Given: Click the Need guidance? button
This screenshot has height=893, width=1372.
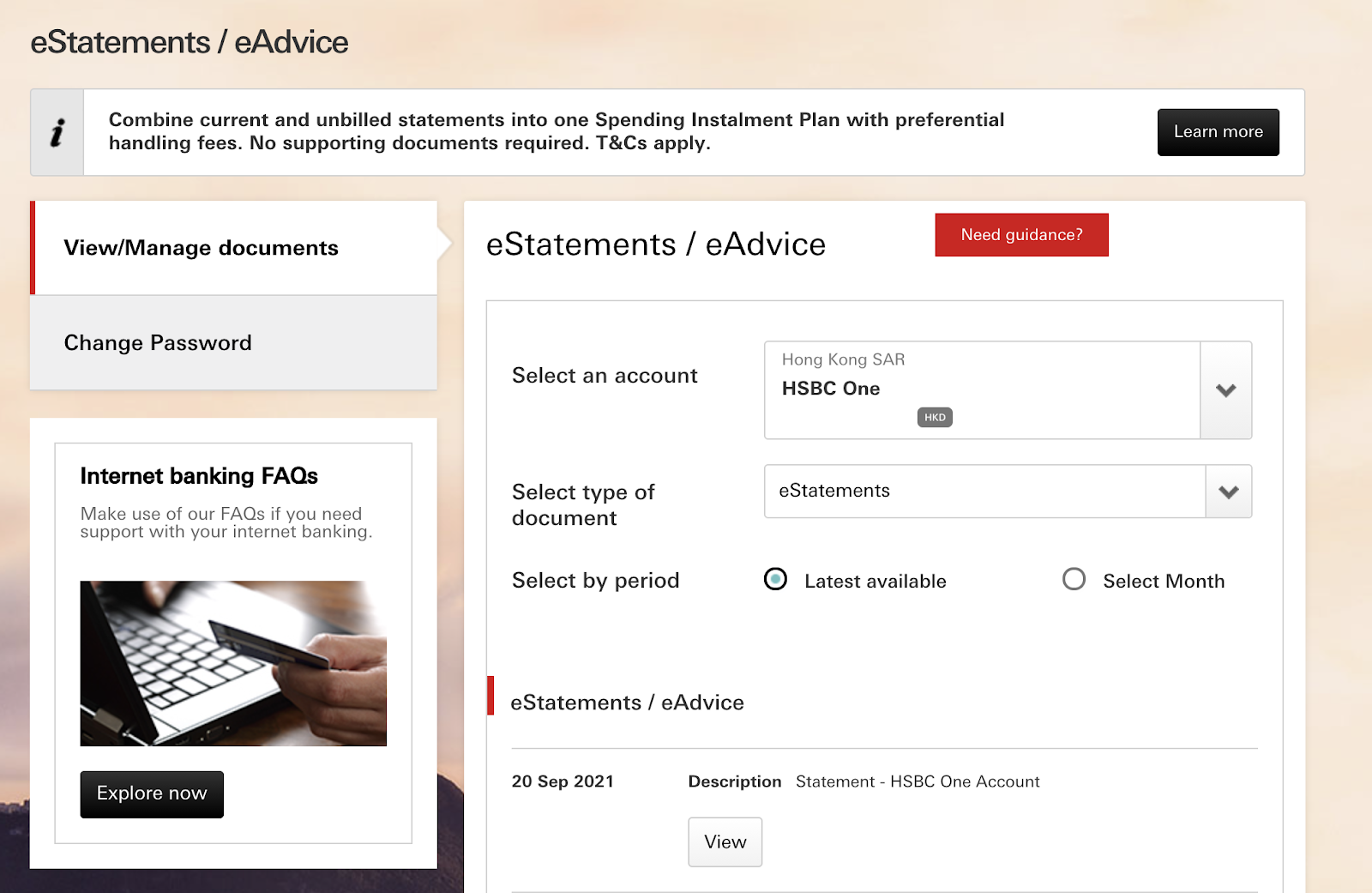Looking at the screenshot, I should [1021, 235].
